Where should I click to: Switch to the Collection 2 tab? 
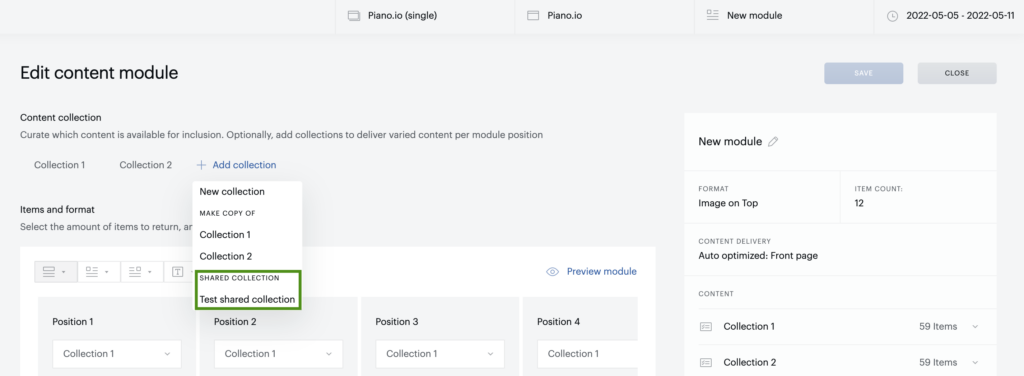[146, 165]
